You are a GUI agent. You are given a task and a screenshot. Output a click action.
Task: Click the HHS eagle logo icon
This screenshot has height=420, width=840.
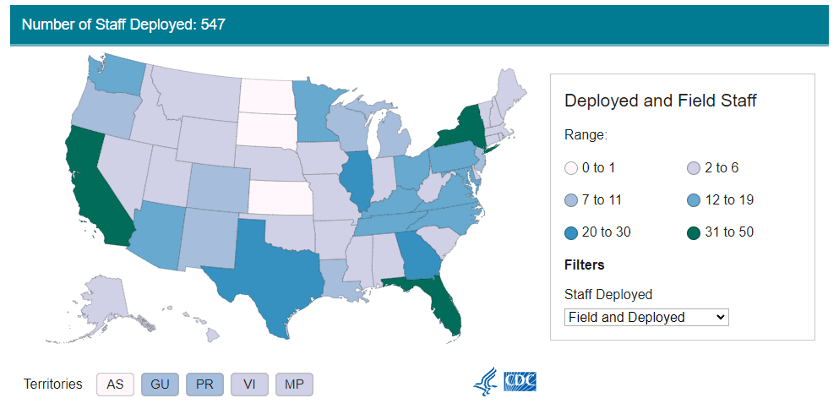(x=486, y=383)
